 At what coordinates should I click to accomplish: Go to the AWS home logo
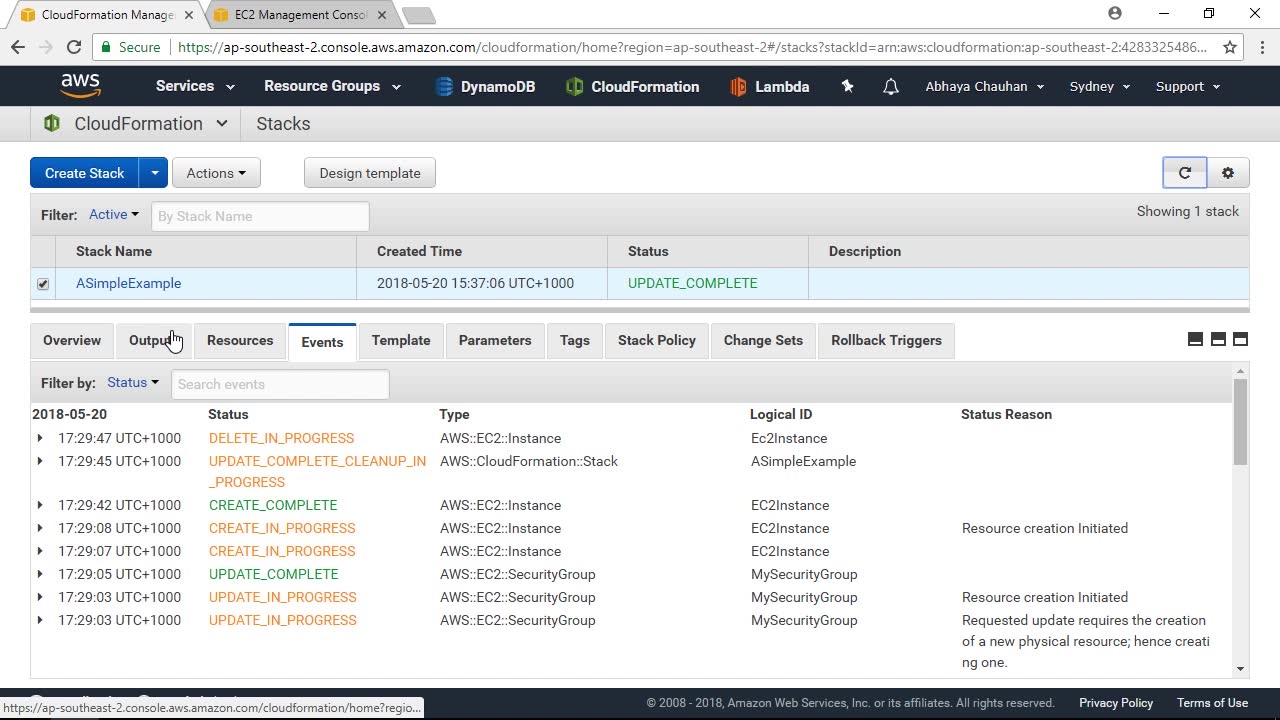coord(80,86)
